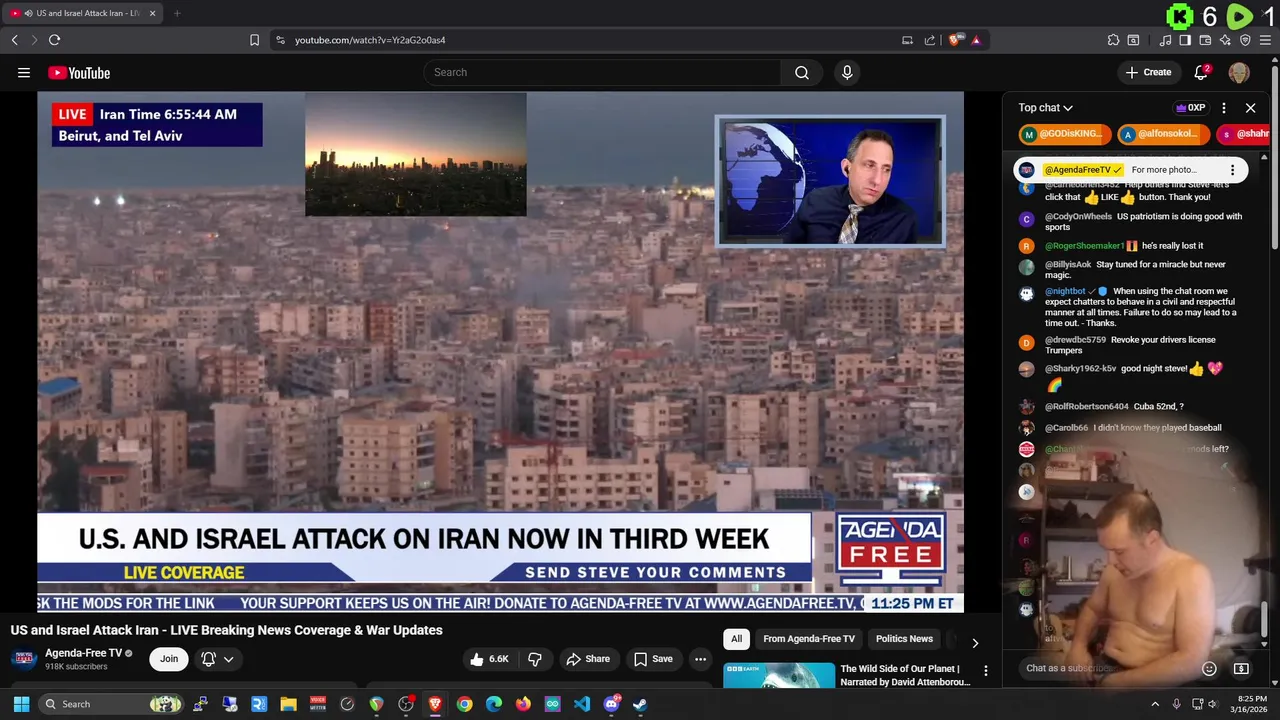Open live chat three-dot options menu
The image size is (1280, 720).
1224,108
